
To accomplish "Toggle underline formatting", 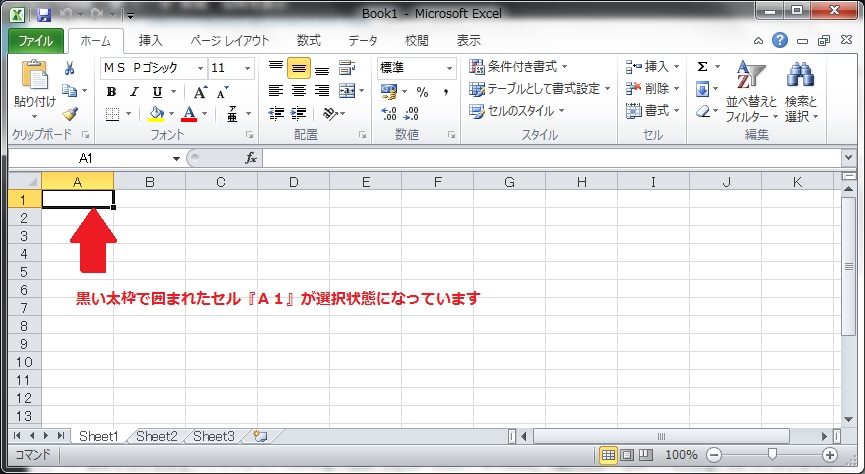I will point(158,92).
